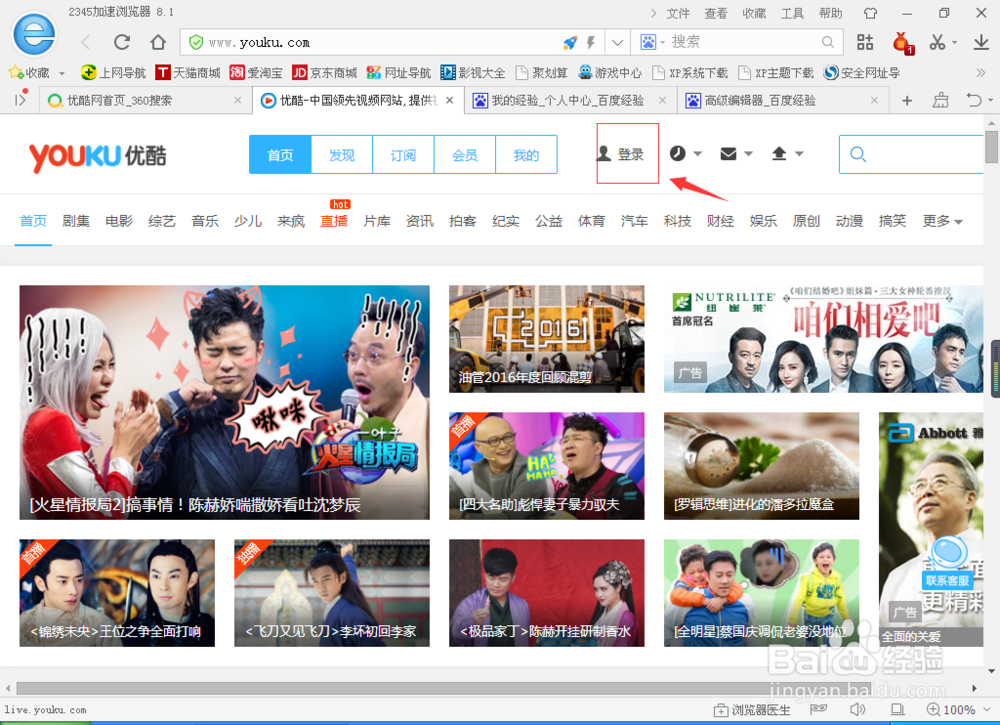Open the downloads arrow icon

click(x=981, y=42)
